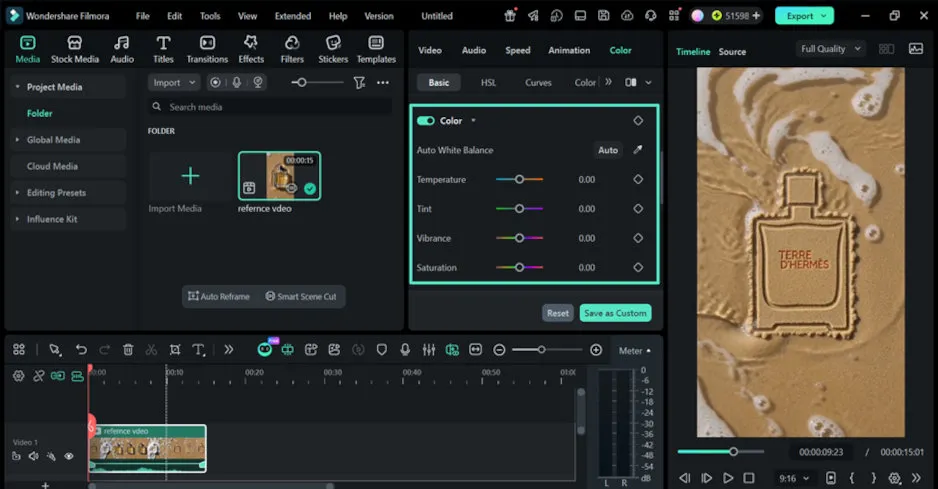Zoom out the timeline with minus icon
Viewport: 938px width, 489px height.
[500, 350]
